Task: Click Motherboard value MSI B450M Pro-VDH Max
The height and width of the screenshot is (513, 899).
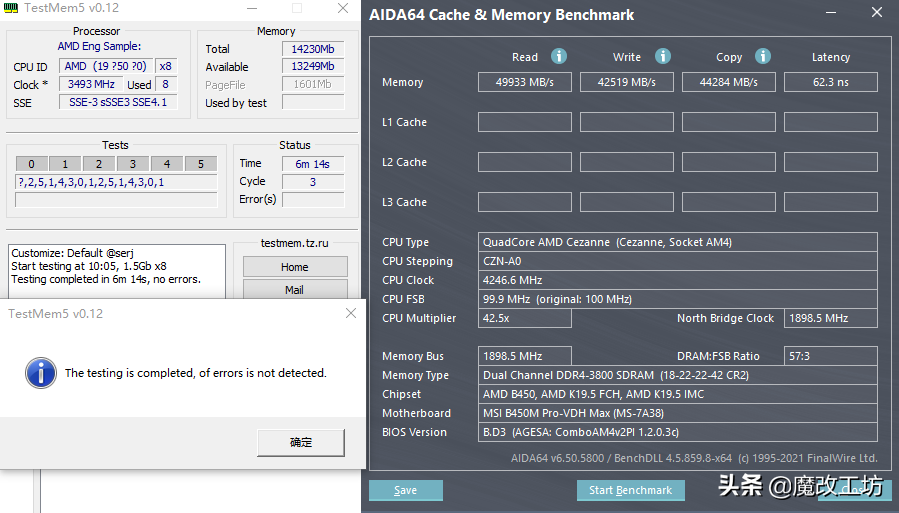Action: (x=678, y=413)
